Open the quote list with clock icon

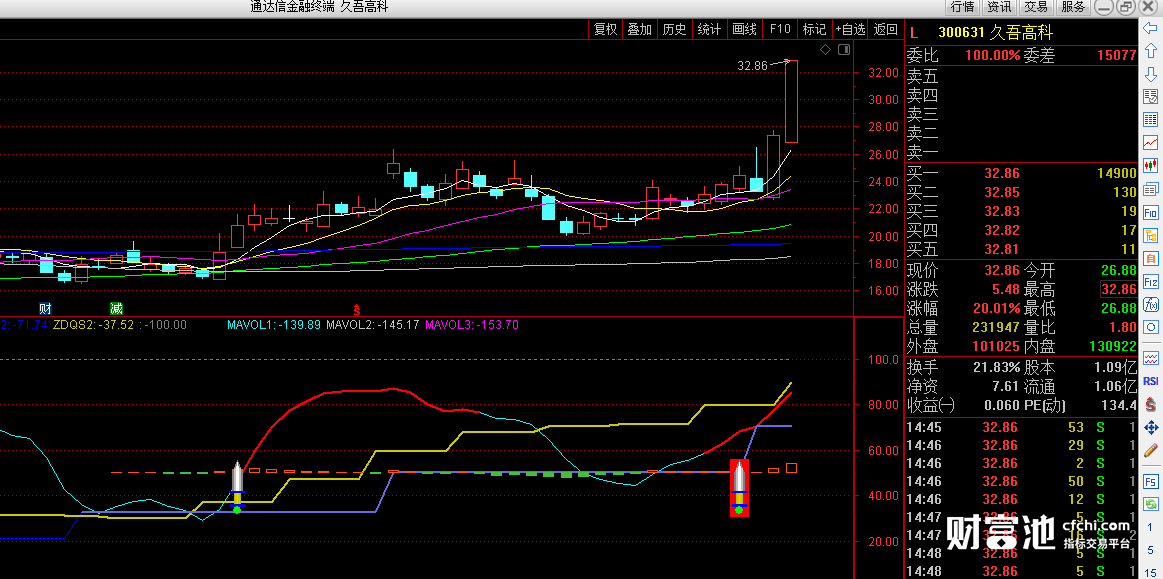coord(1151,97)
